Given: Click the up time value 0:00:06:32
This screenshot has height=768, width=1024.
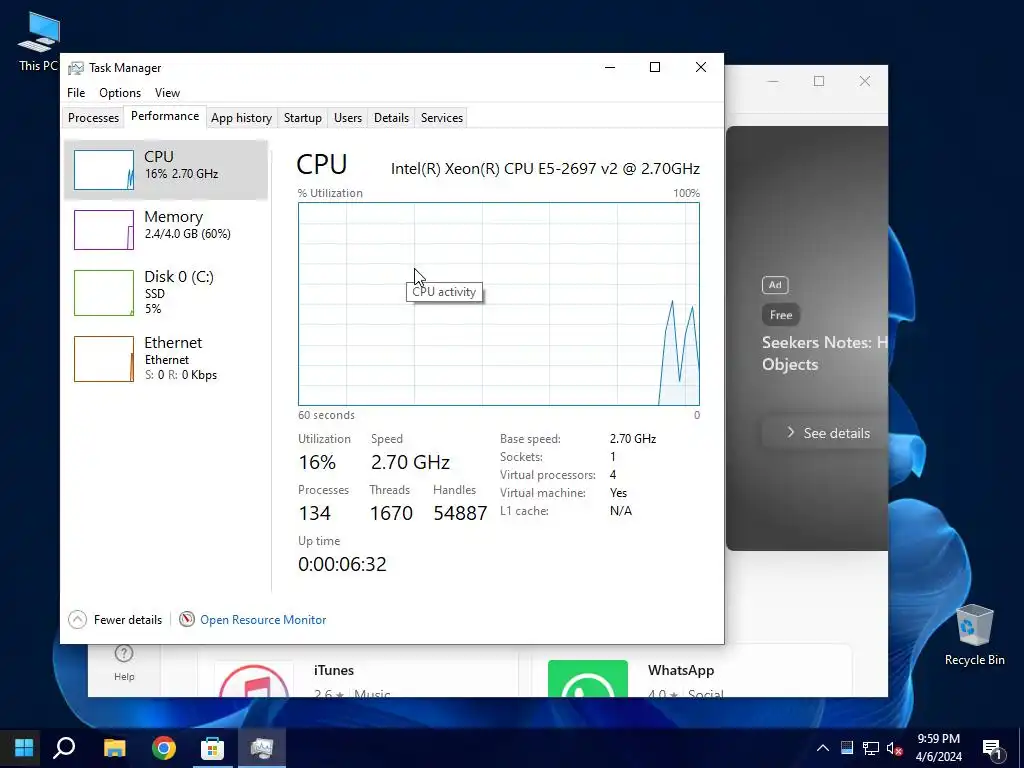Looking at the screenshot, I should tap(342, 564).
